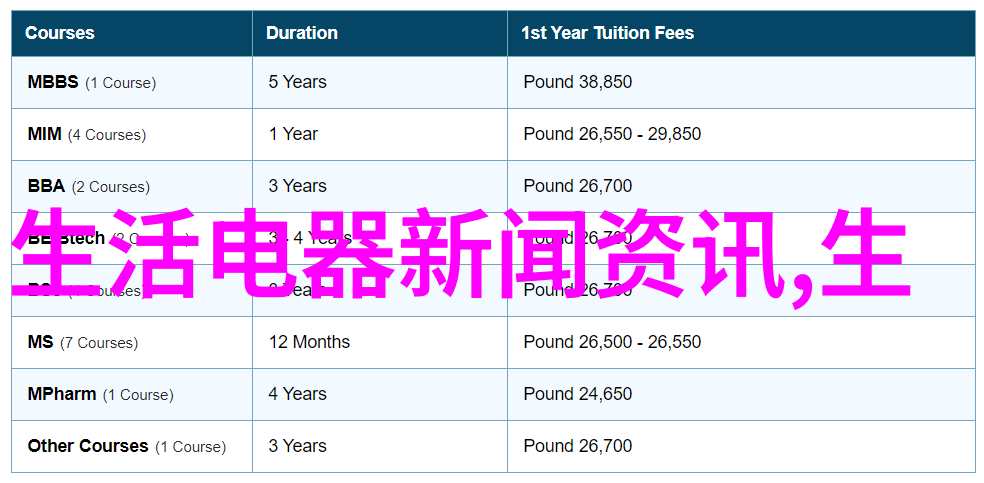
Task: Open the MPharm course link
Action: point(62,395)
